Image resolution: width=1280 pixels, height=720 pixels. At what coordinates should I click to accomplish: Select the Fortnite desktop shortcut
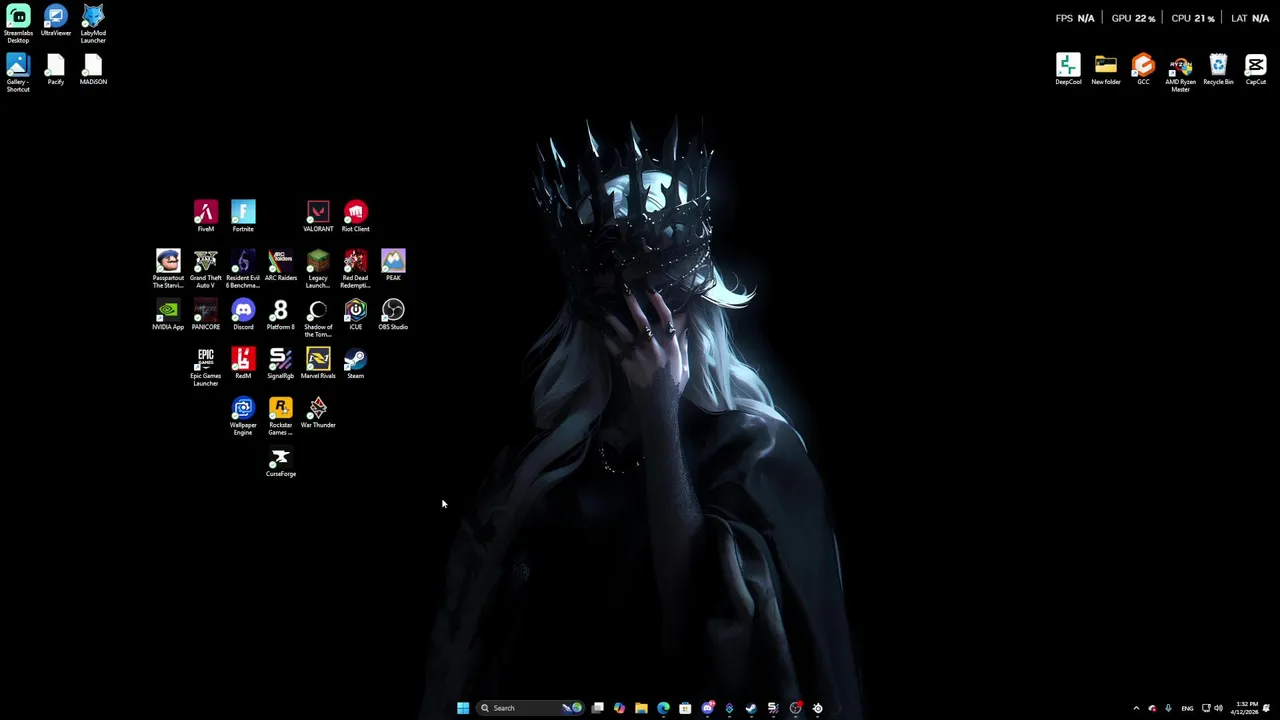(x=243, y=216)
